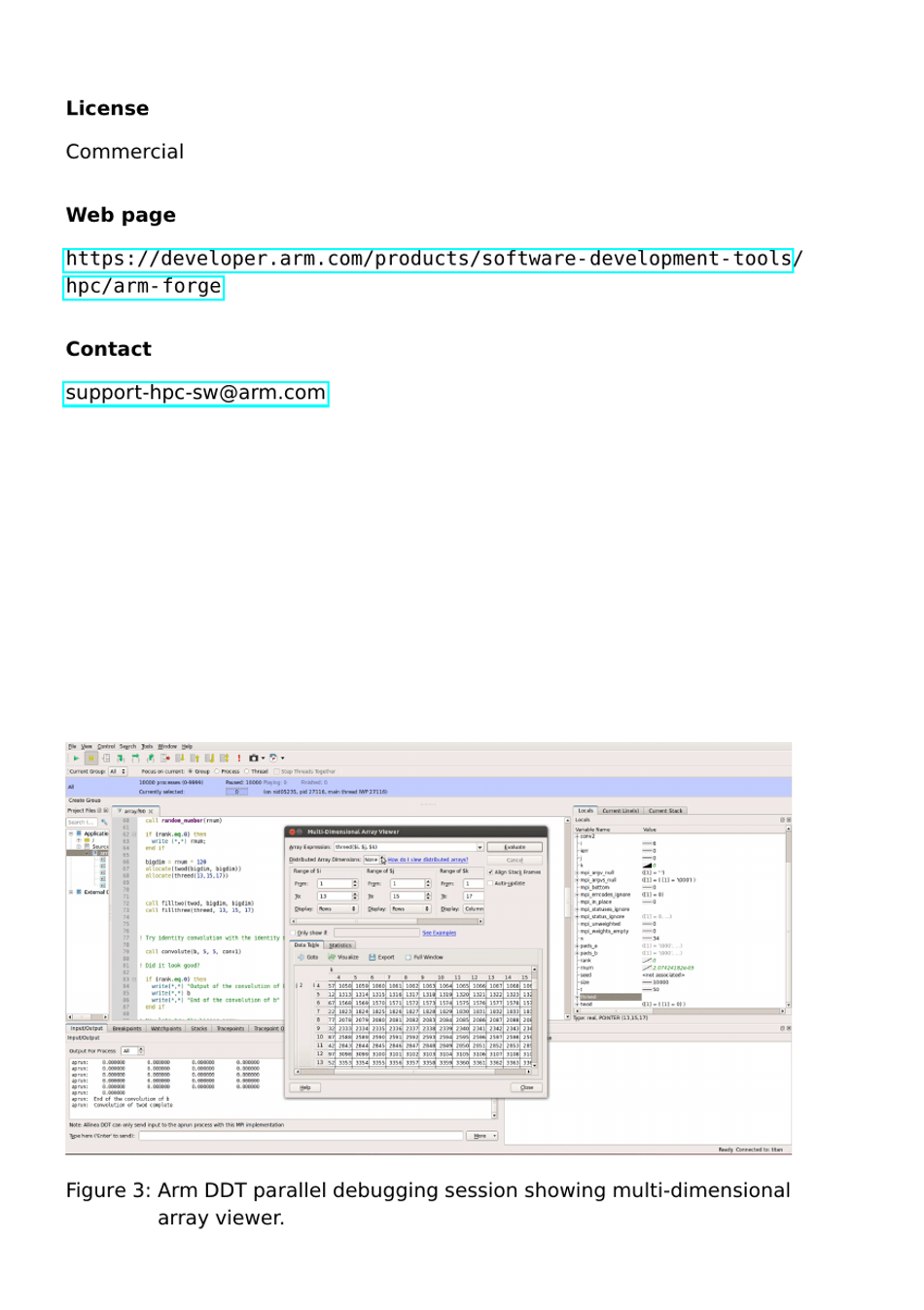Increment the 'To' spinner in Range of $i

pyautogui.click(x=355, y=894)
